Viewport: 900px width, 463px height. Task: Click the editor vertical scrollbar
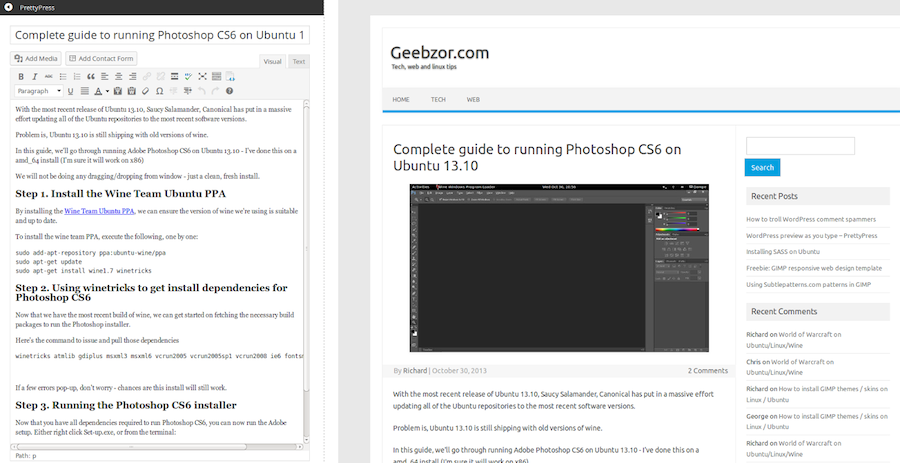click(307, 271)
